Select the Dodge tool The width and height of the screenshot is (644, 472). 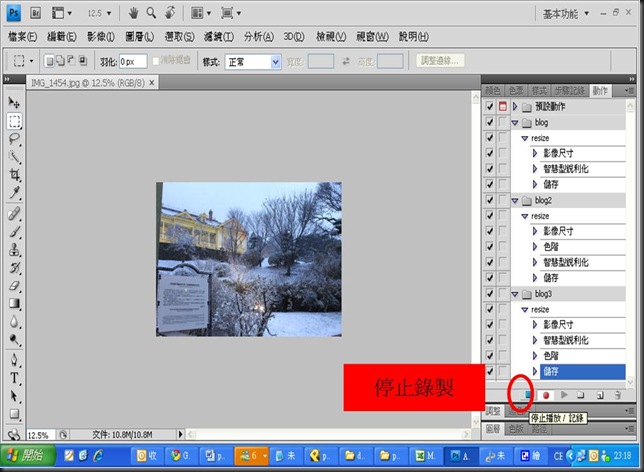pyautogui.click(x=14, y=340)
